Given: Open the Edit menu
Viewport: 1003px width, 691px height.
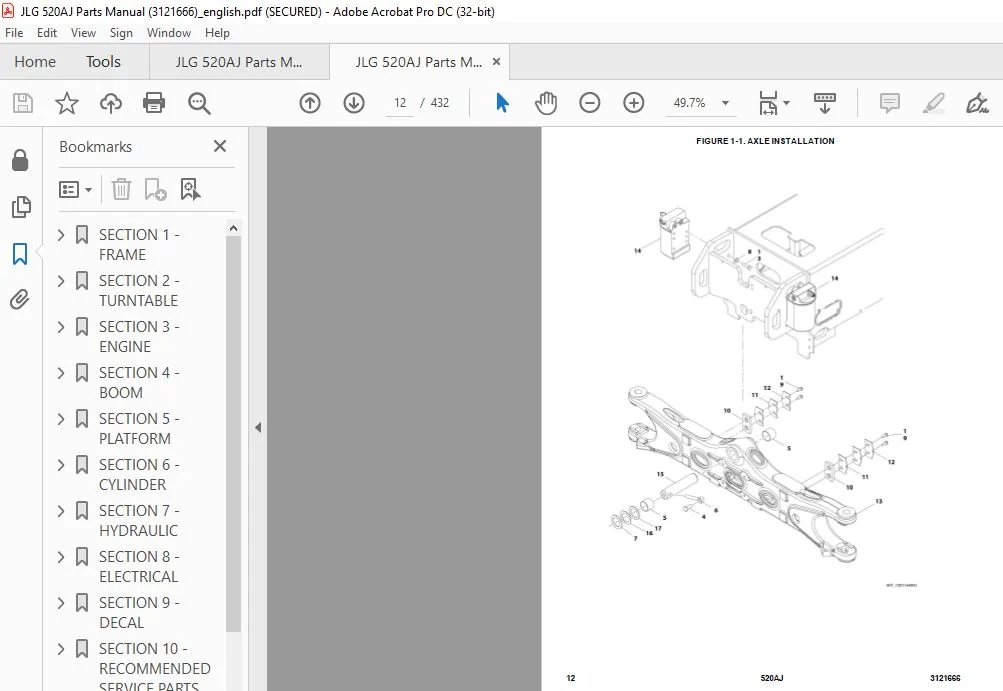Looking at the screenshot, I should 47,33.
